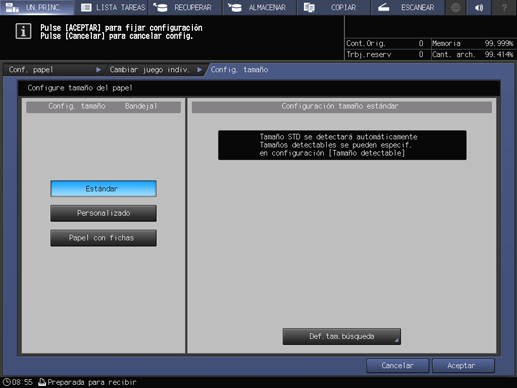Image resolution: width=517 pixels, height=388 pixels.
Task: Click the Cancelar button
Action: (397, 366)
